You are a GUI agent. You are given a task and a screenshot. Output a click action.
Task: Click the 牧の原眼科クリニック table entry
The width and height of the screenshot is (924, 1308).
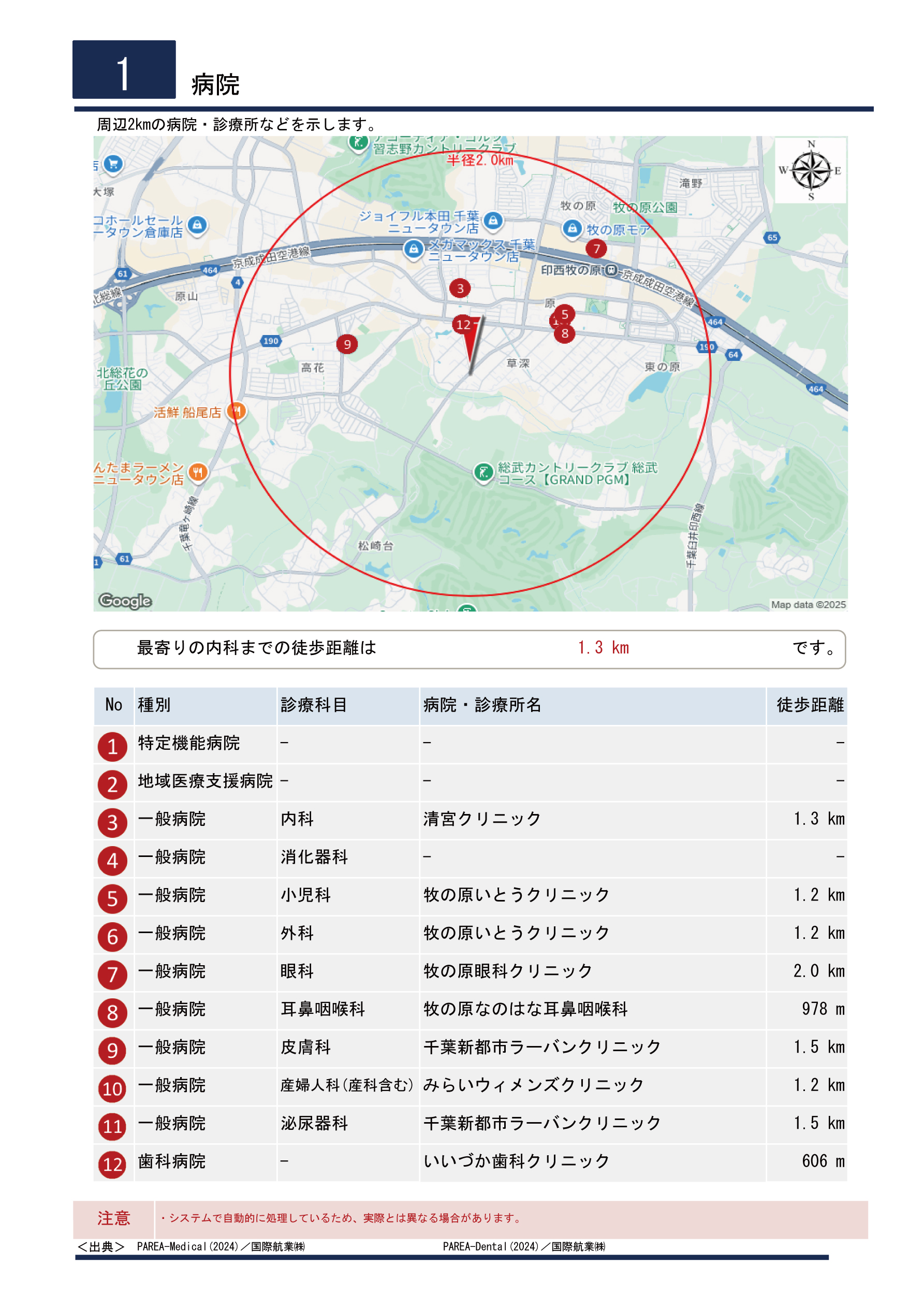508,971
